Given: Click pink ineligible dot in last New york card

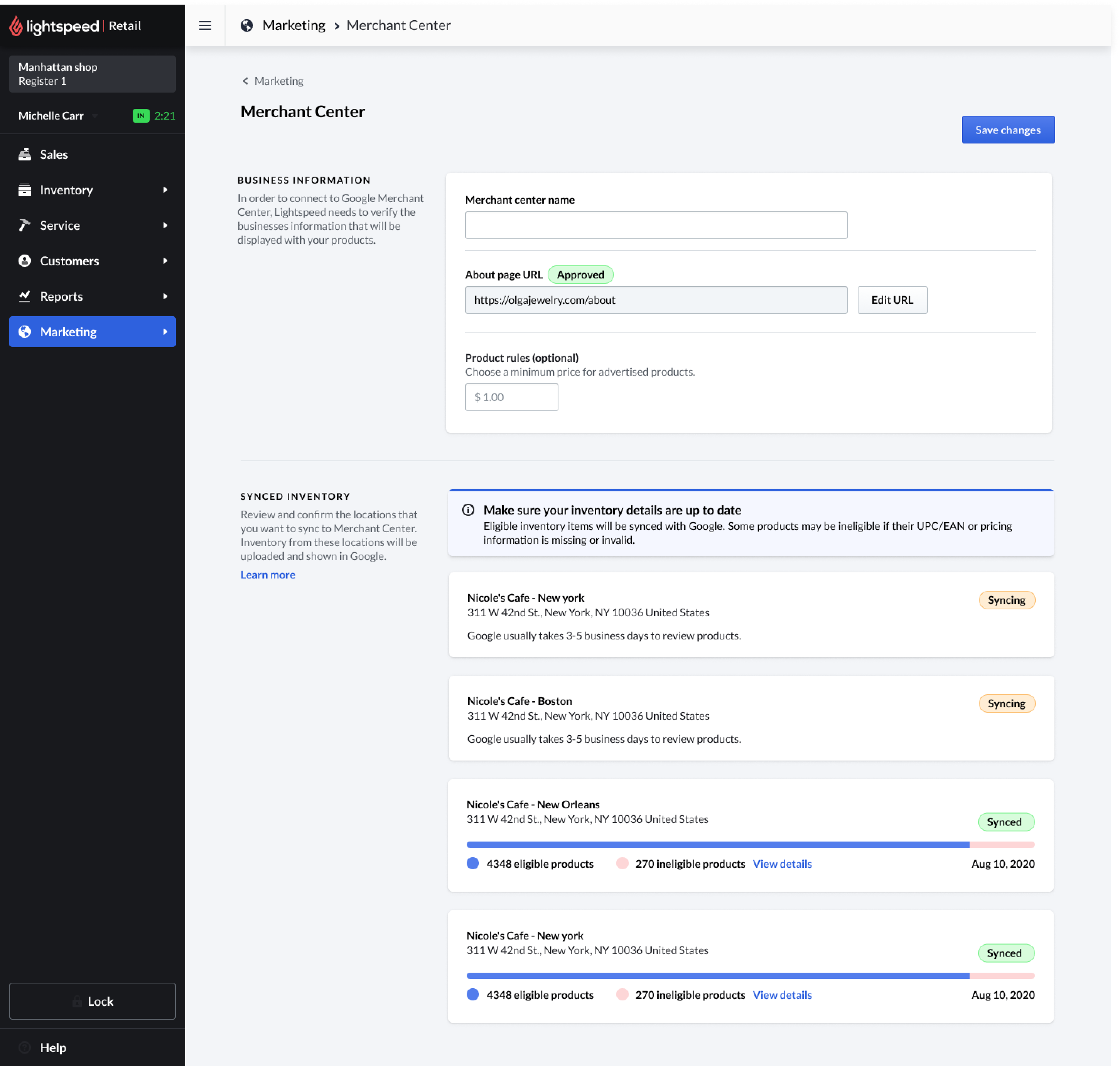Looking at the screenshot, I should tap(622, 995).
